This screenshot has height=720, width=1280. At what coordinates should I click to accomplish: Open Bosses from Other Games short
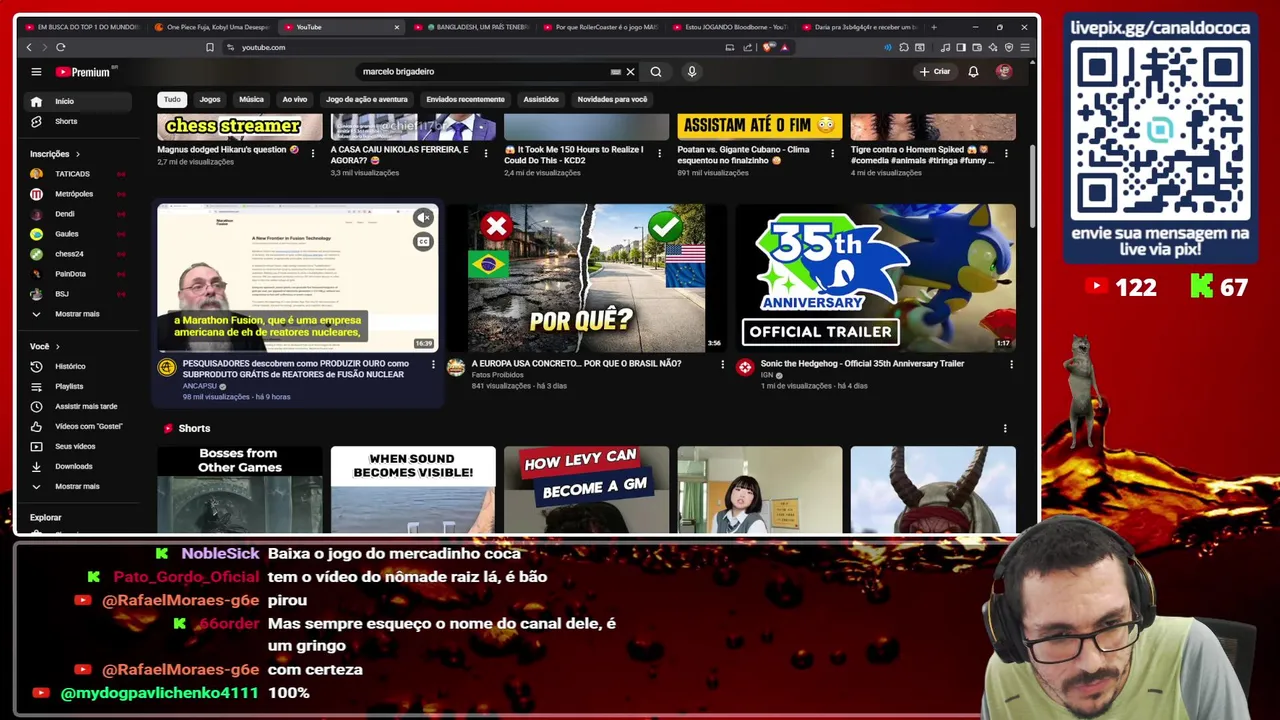[240, 490]
